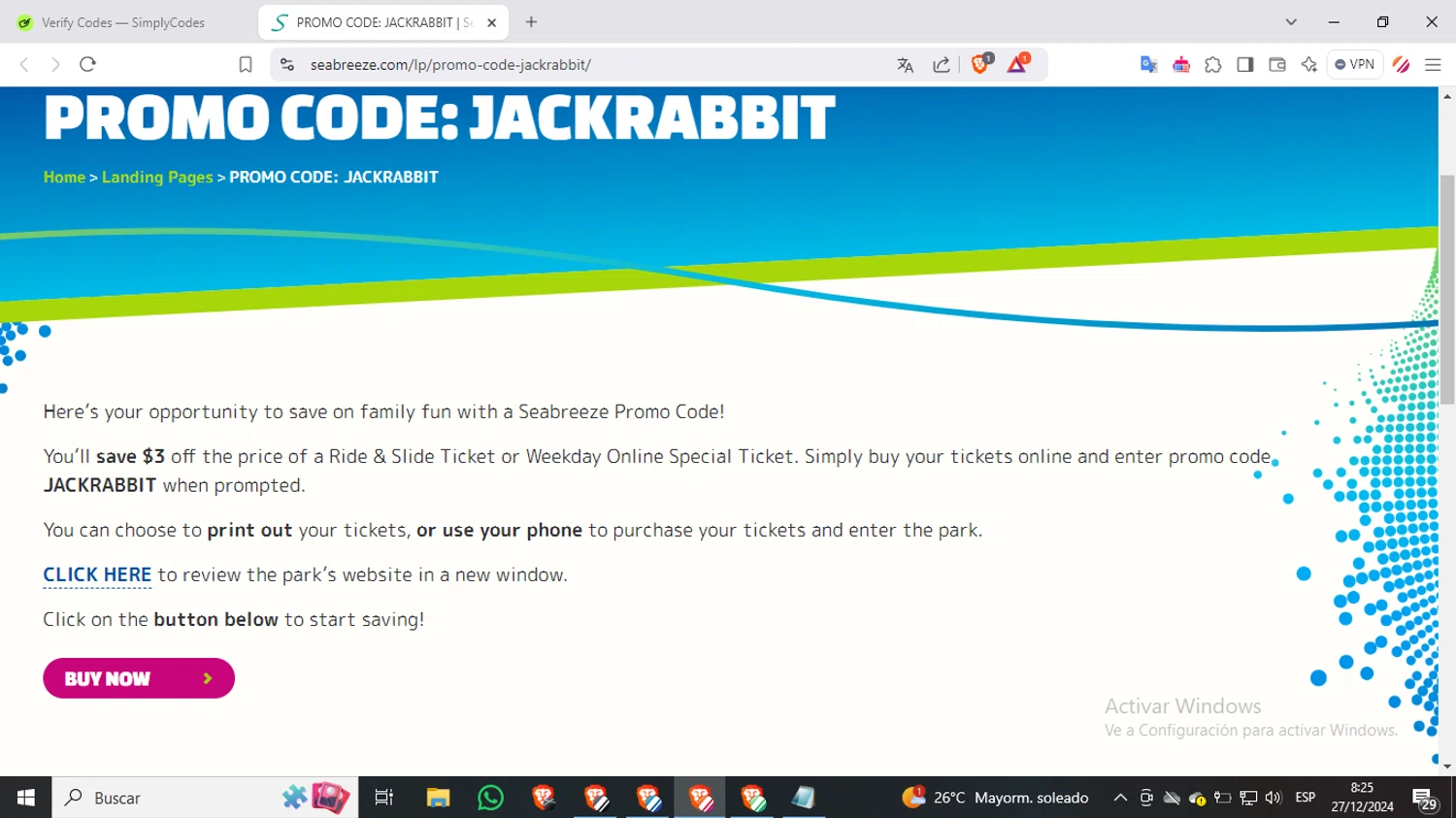This screenshot has height=818, width=1456.
Task: Click the bold "button below" text
Action: 215,619
